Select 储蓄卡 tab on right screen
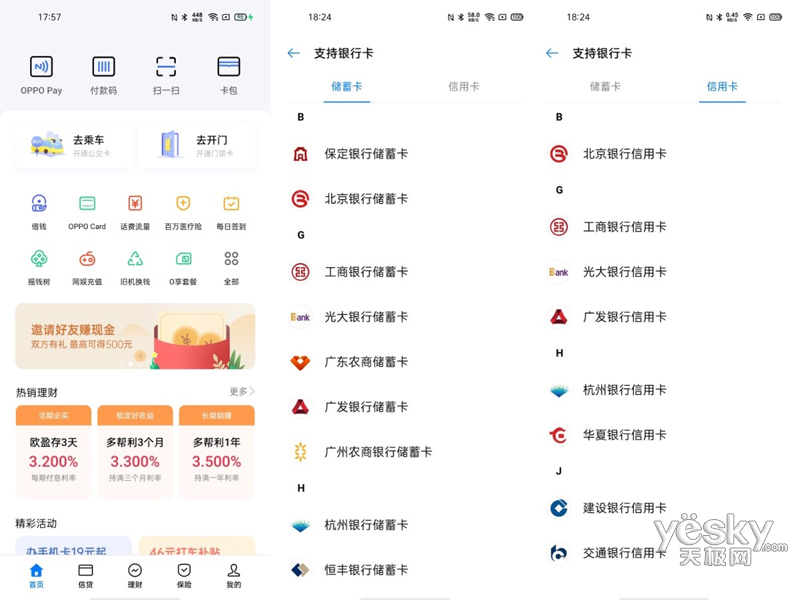 pos(605,87)
